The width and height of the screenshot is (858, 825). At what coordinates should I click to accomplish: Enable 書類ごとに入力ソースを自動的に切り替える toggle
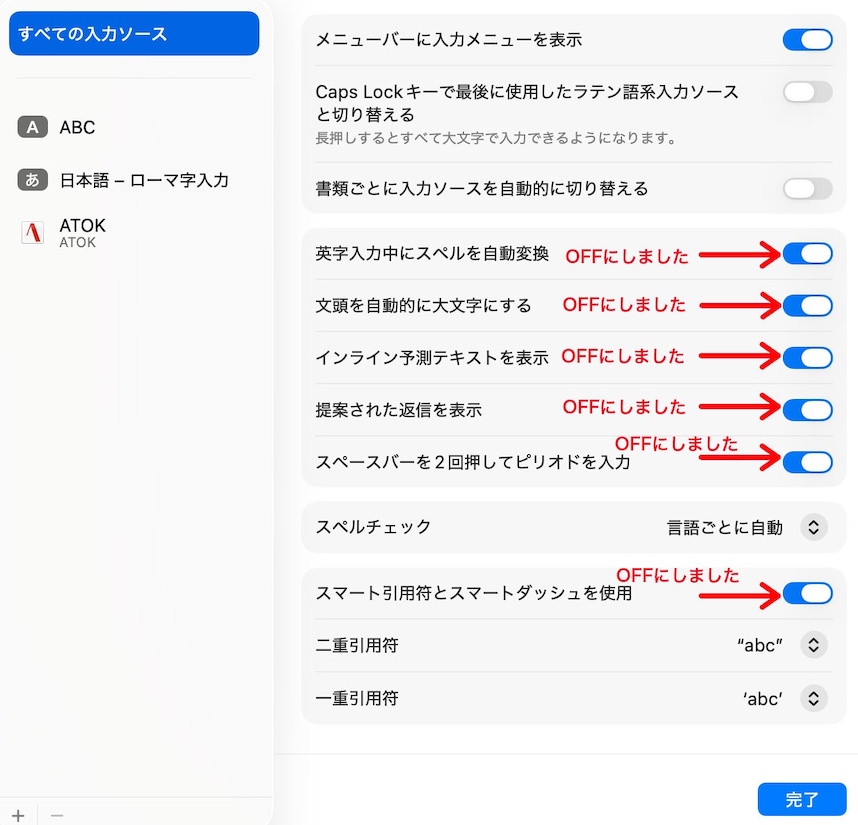click(x=807, y=188)
